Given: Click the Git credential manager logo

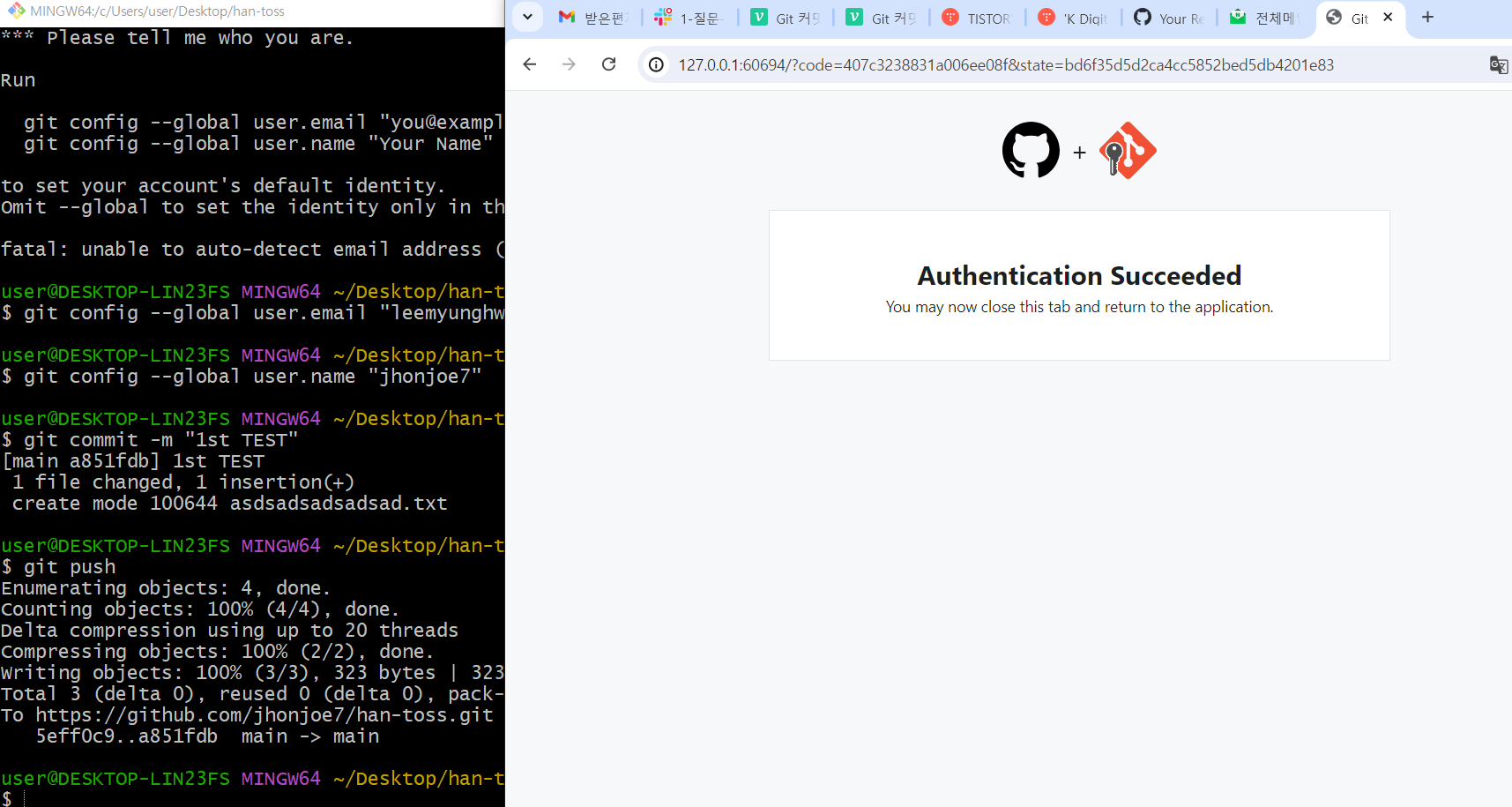Looking at the screenshot, I should pyautogui.click(x=1128, y=150).
